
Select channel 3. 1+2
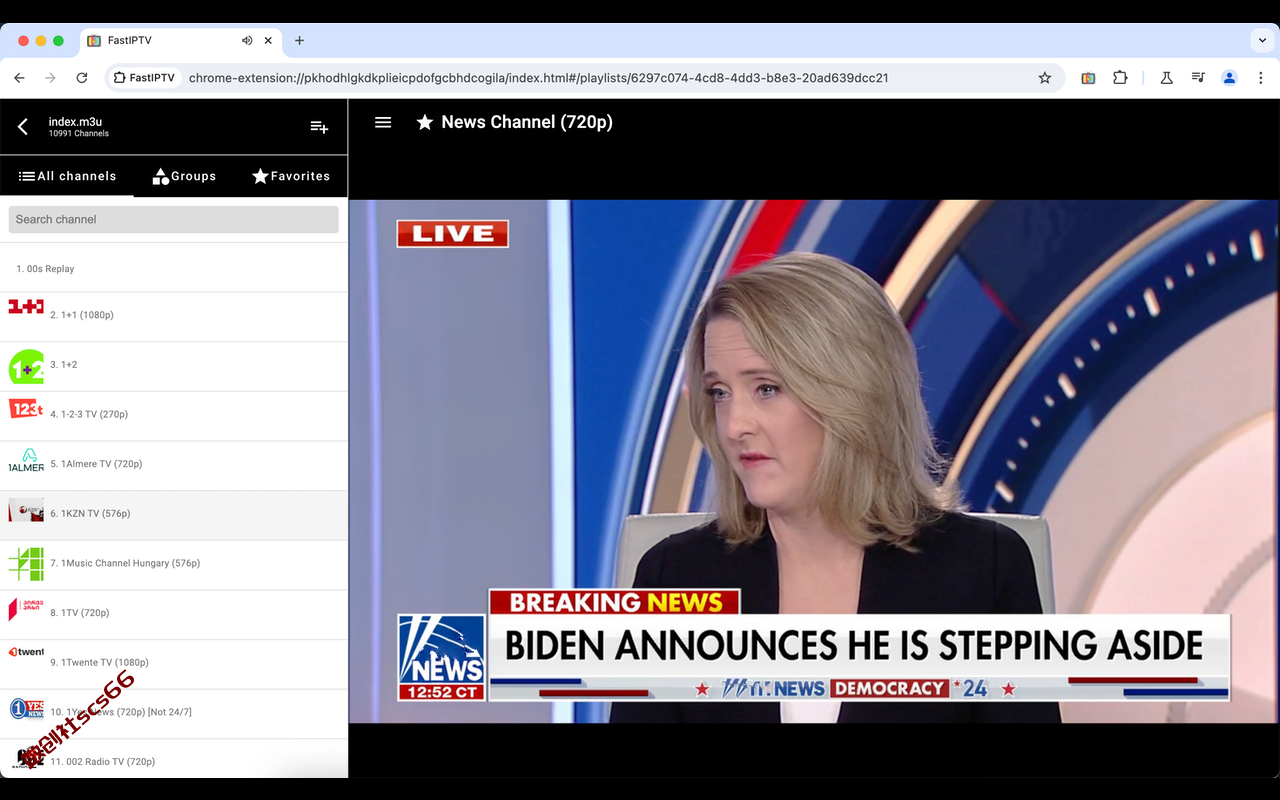pyautogui.click(x=174, y=366)
